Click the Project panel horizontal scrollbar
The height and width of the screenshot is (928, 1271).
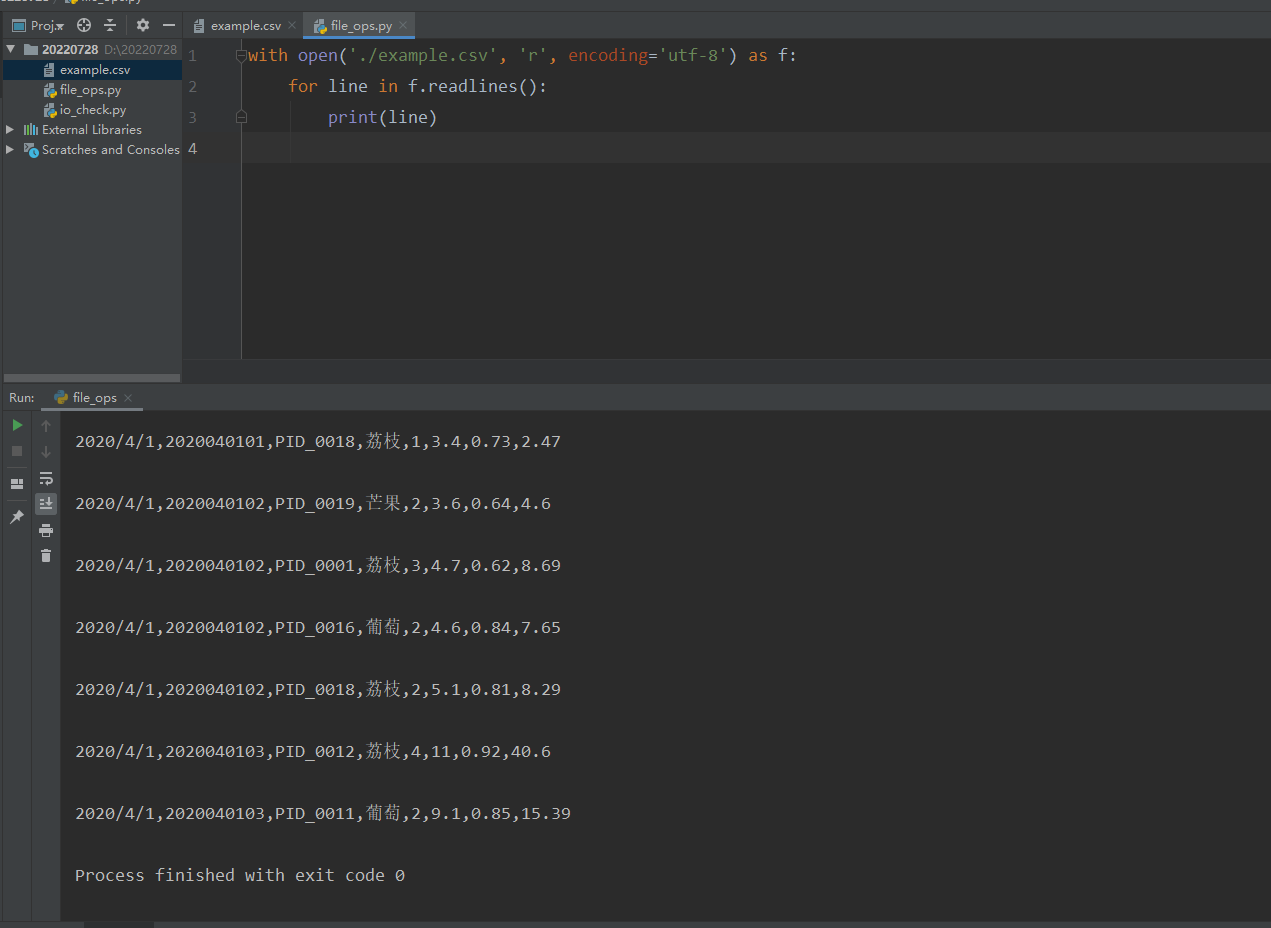tap(92, 378)
